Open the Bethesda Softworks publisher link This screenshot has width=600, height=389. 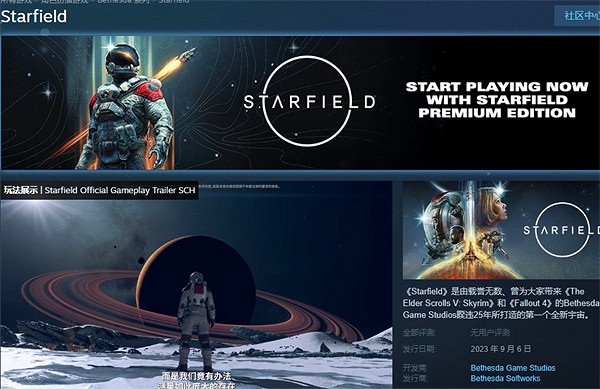pos(505,378)
